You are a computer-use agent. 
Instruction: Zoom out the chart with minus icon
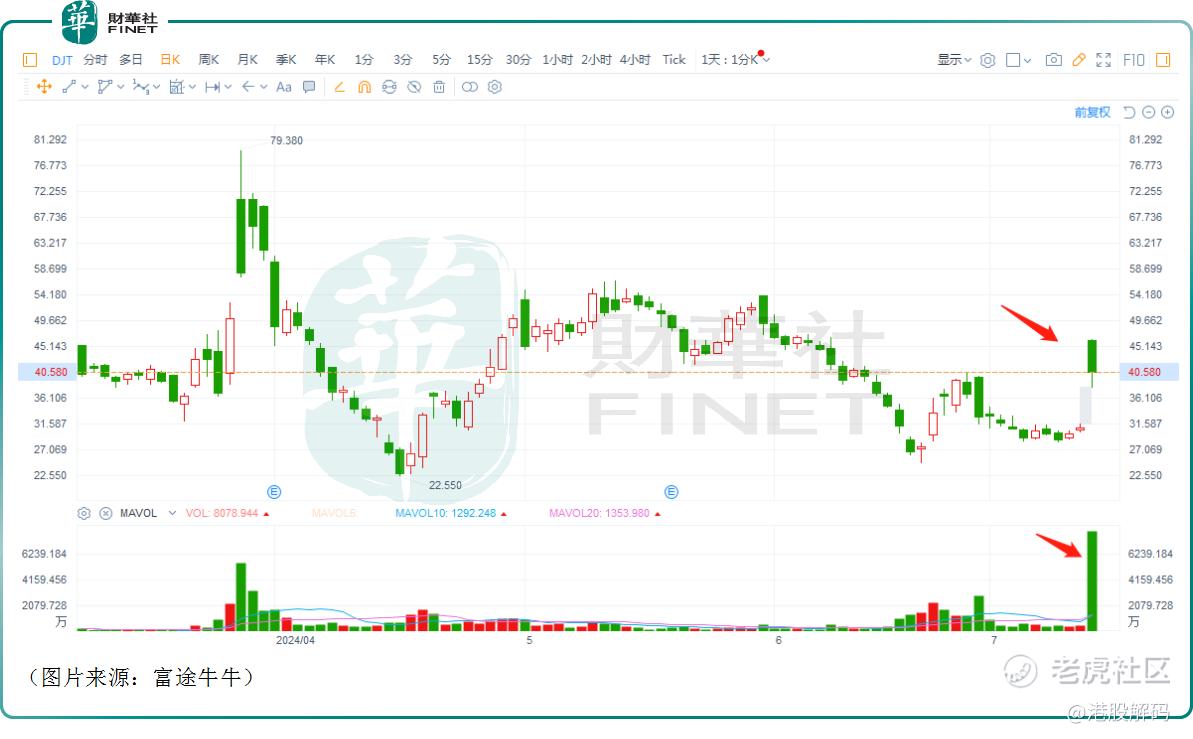pos(1149,112)
